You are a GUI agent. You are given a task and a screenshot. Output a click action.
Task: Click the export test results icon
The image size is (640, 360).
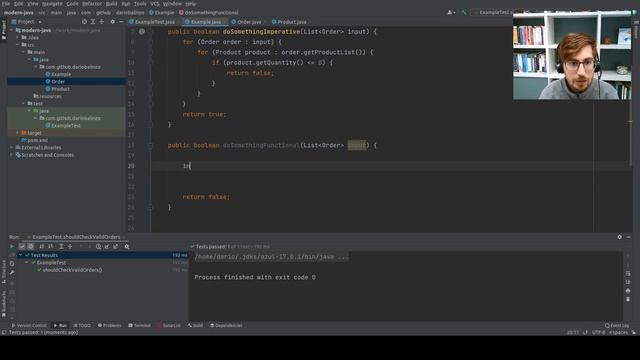point(116,247)
